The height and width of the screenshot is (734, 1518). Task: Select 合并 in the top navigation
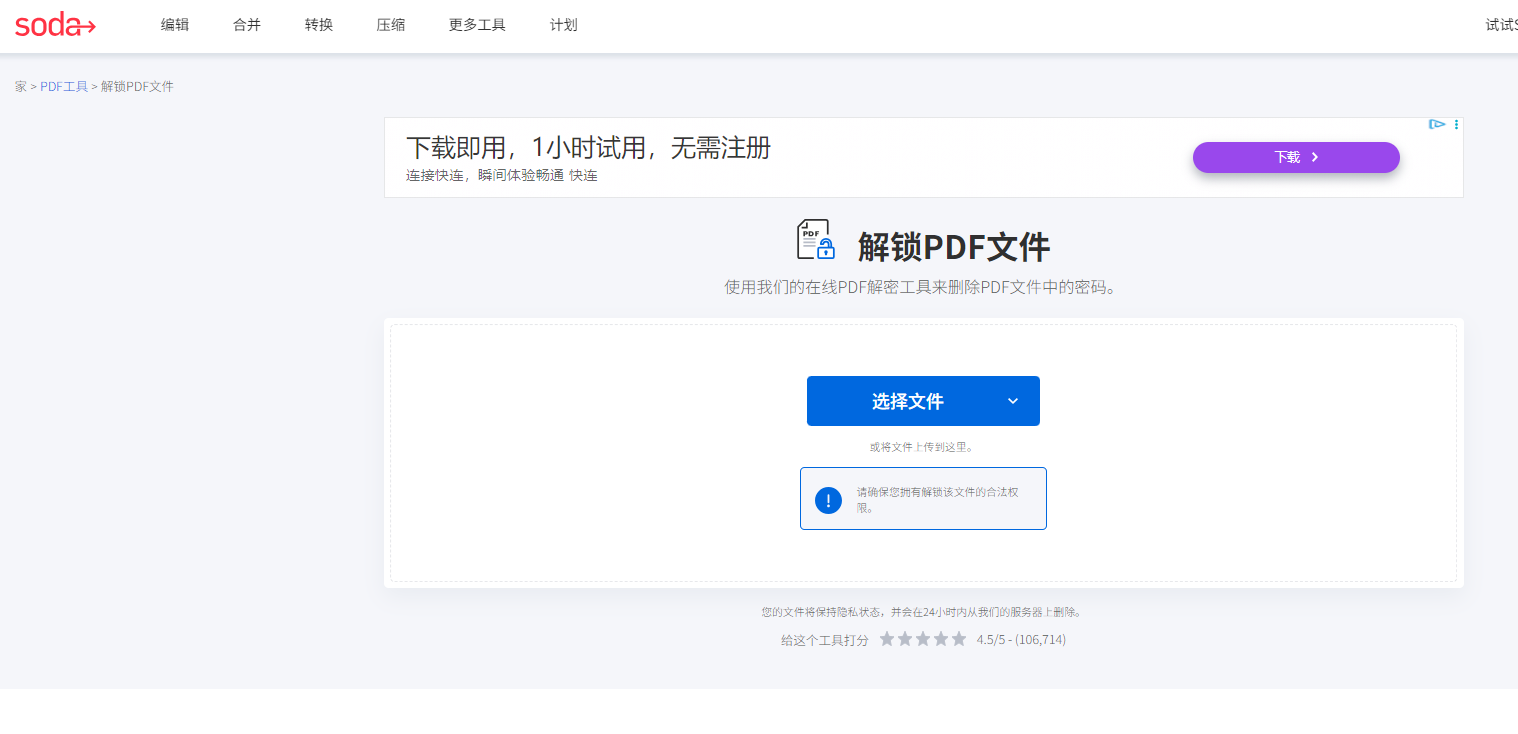247,25
